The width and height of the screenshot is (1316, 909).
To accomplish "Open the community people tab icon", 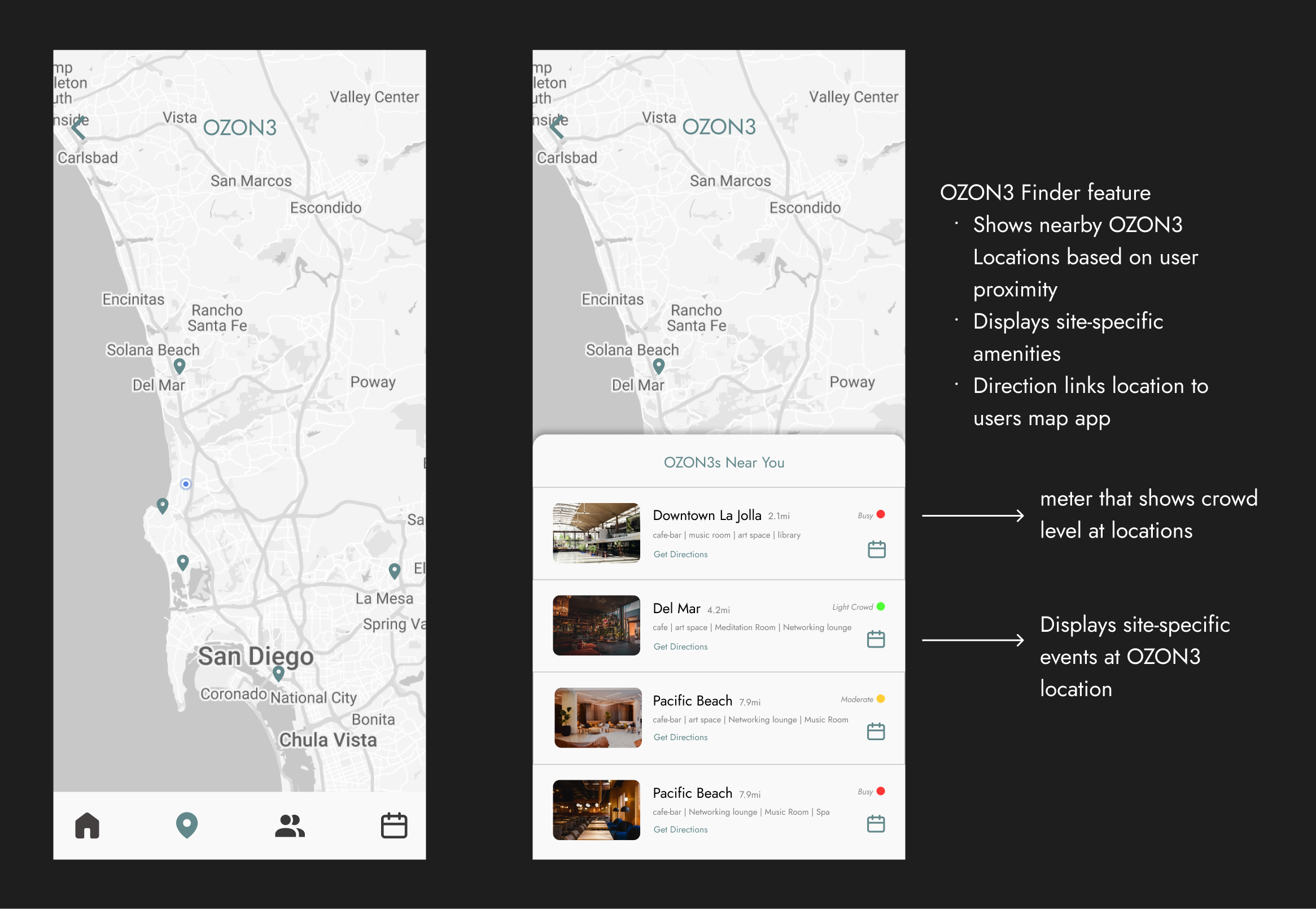I will click(x=289, y=825).
